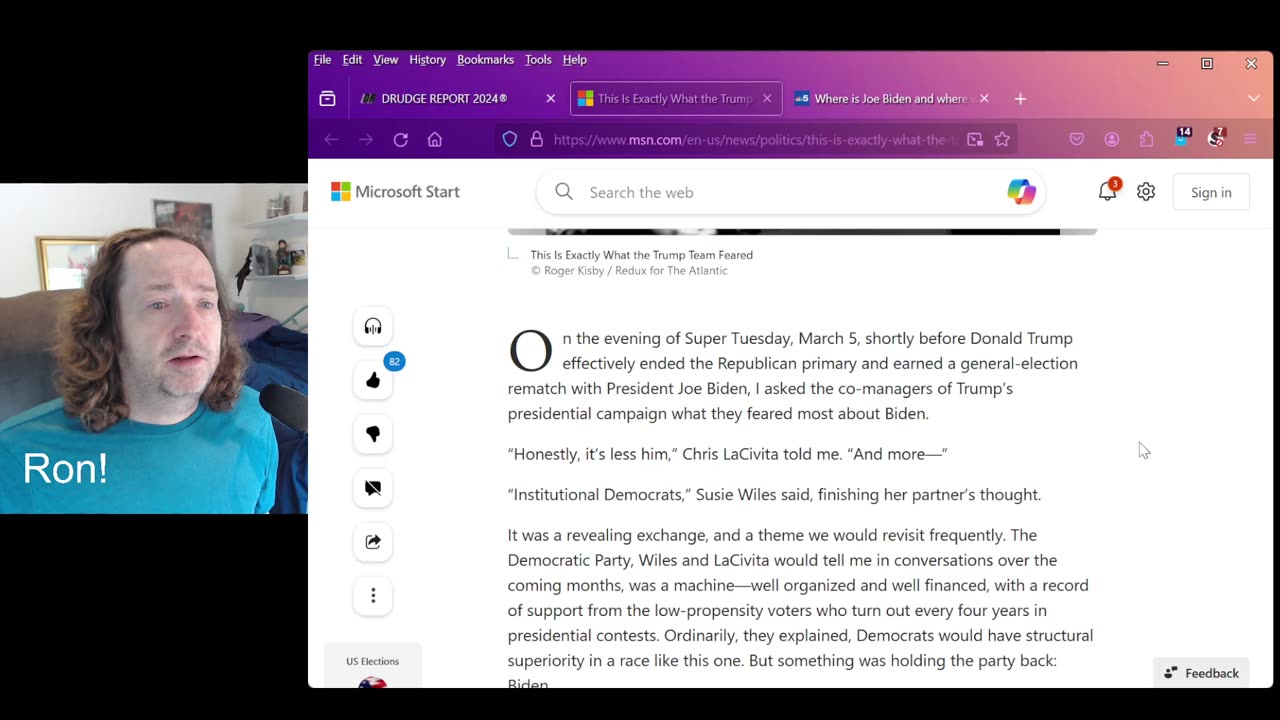This screenshot has height=720, width=1280.
Task: Reload the current page
Action: [400, 140]
